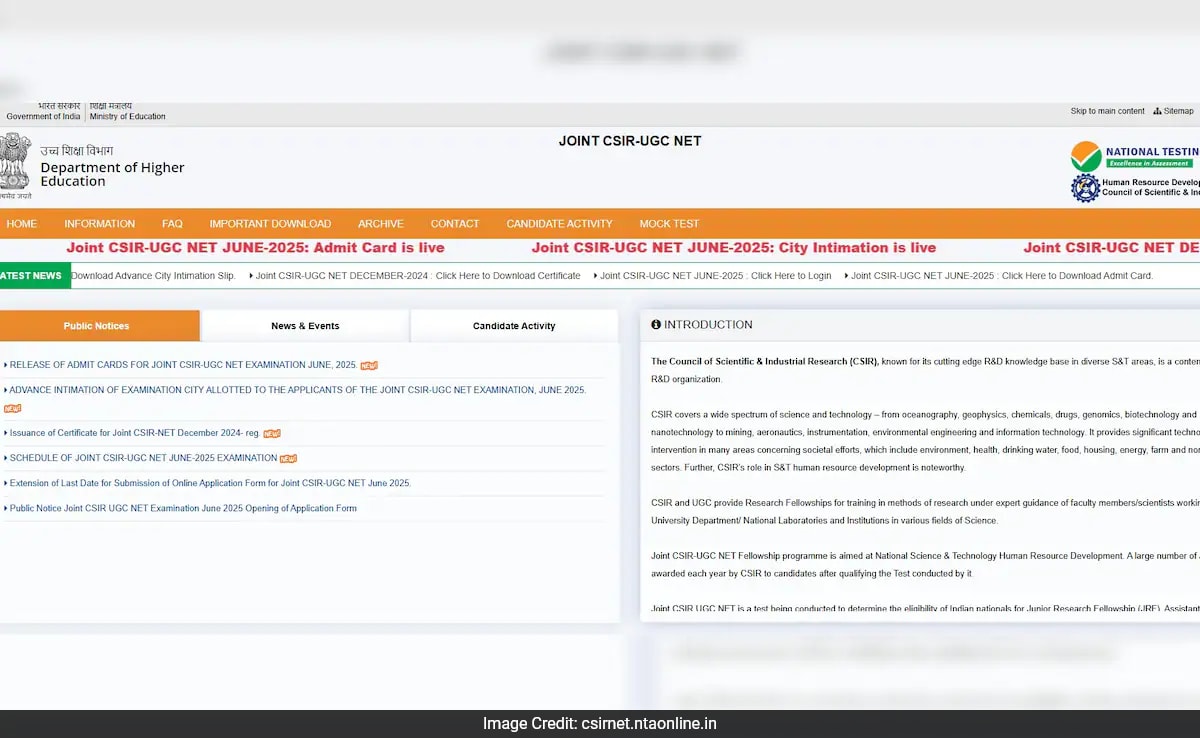Click the INTRODUCTION panel heading
The image size is (1200, 738).
pos(708,325)
